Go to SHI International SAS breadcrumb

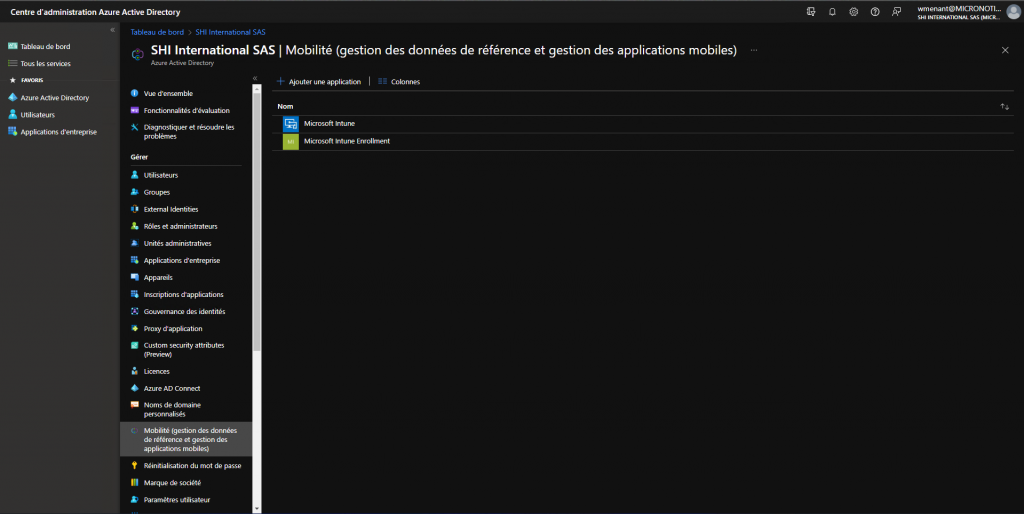[231, 32]
